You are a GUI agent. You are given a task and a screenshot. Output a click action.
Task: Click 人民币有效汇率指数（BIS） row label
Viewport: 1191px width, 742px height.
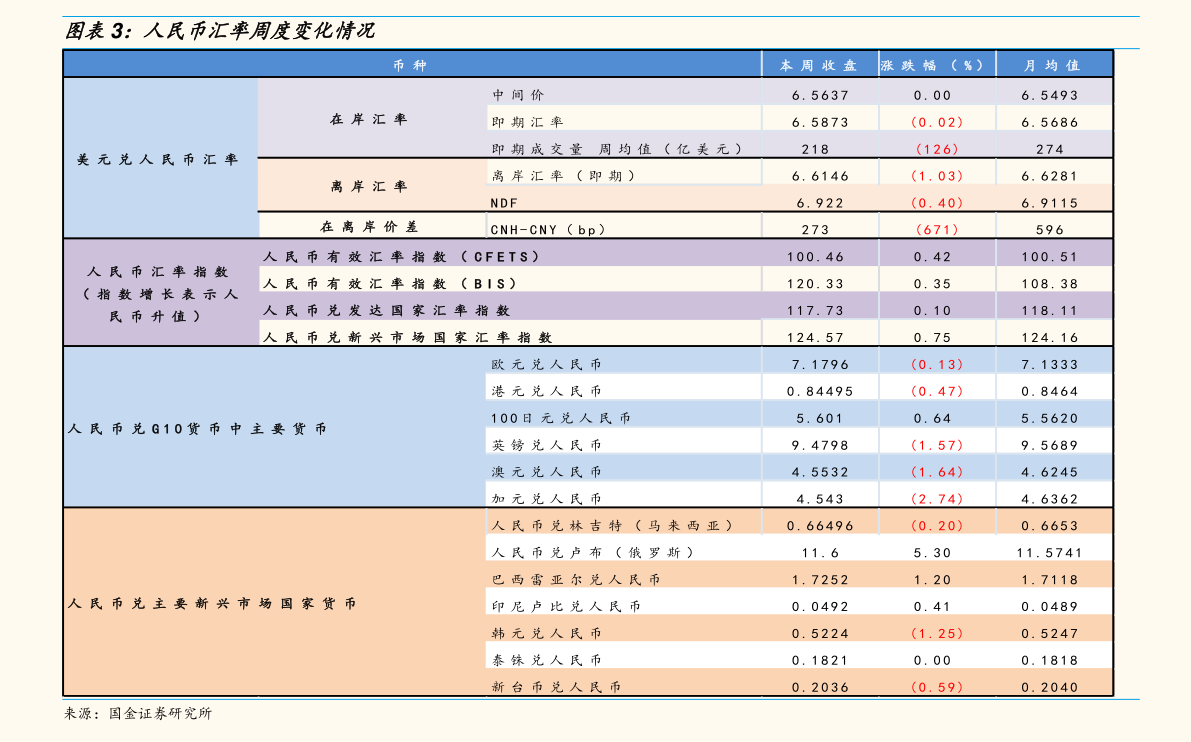390,283
